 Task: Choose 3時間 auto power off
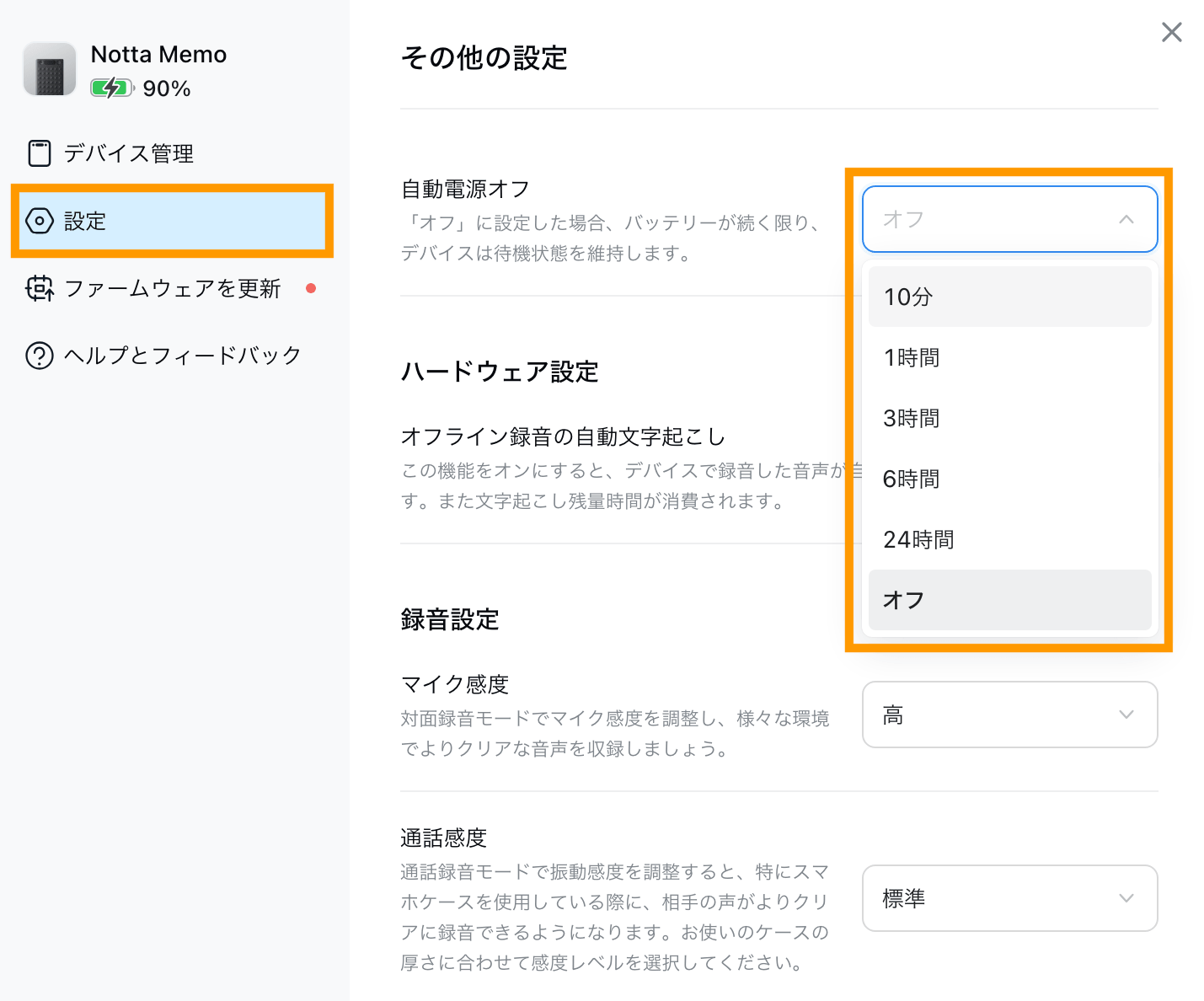pyautogui.click(x=1009, y=418)
